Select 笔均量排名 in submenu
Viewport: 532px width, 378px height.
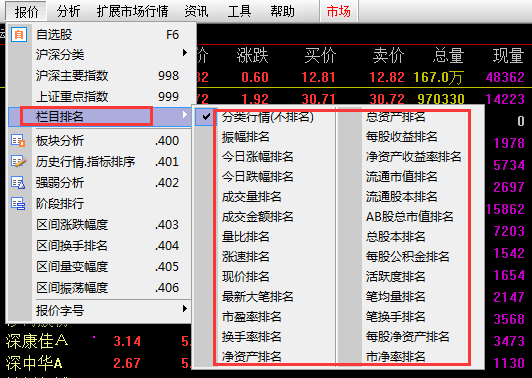click(395, 297)
